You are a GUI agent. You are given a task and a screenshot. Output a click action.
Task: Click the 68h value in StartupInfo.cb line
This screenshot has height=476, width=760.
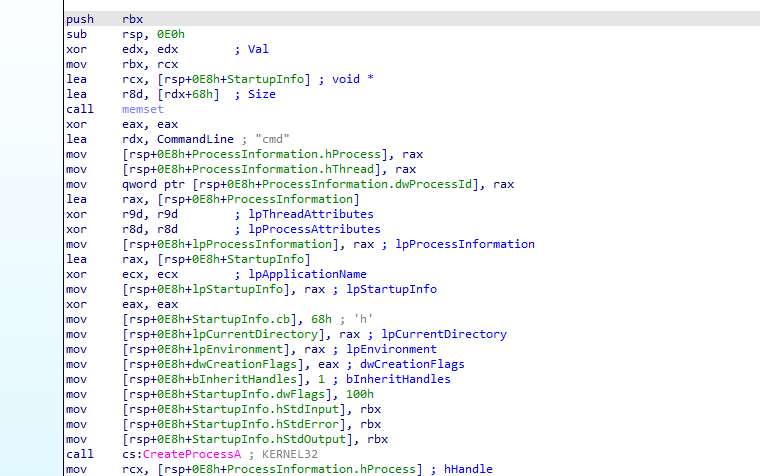pyautogui.click(x=321, y=319)
